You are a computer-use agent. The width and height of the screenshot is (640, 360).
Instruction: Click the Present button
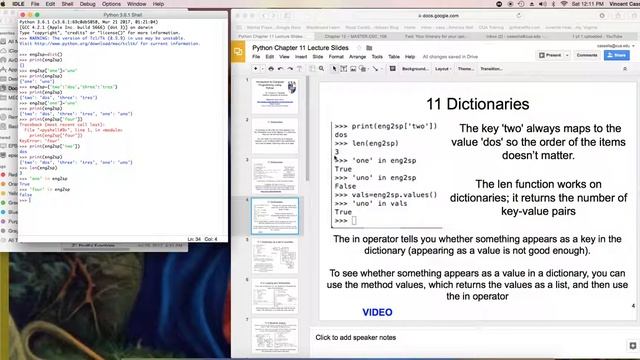[x=550, y=55]
